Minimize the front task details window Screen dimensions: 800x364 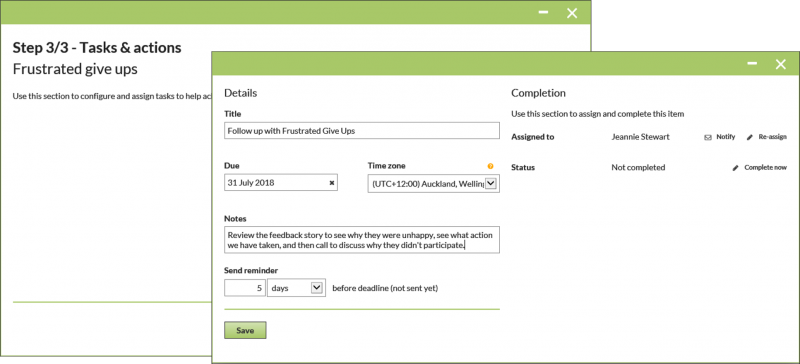pos(752,64)
